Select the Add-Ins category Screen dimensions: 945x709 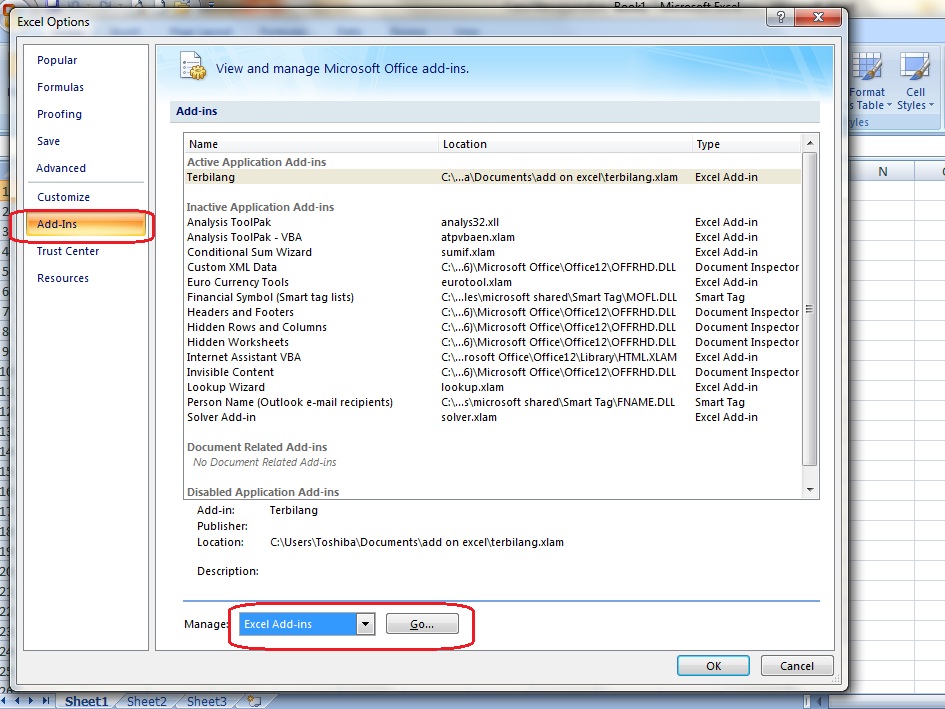tap(86, 224)
